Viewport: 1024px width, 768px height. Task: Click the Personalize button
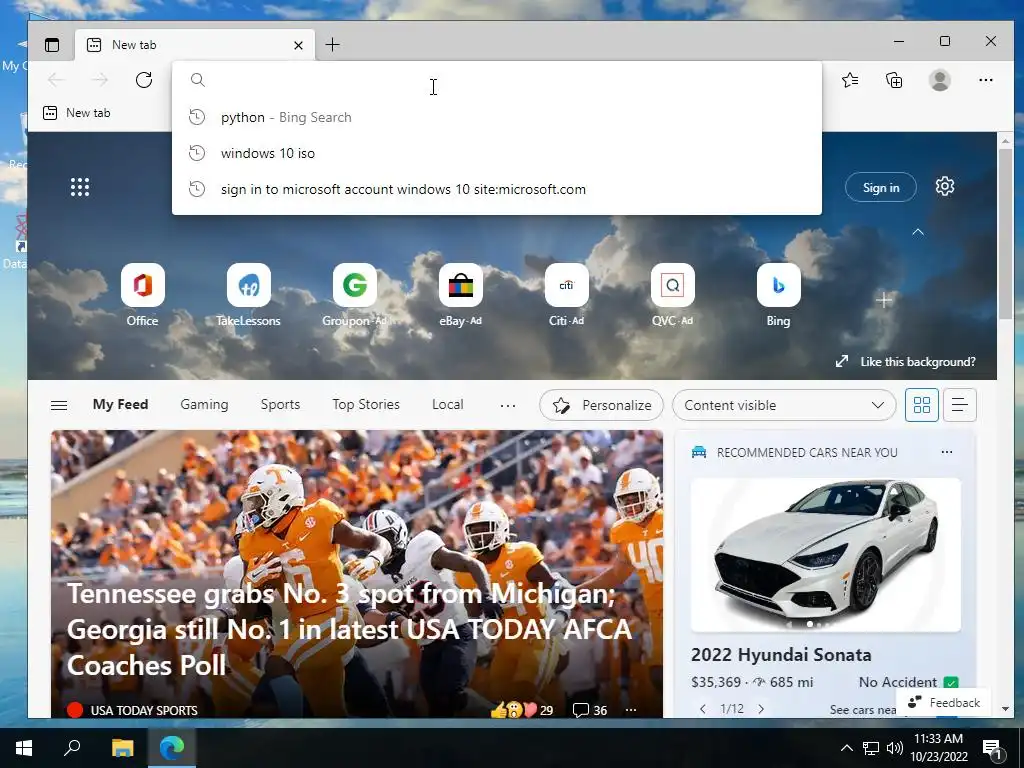tap(601, 405)
